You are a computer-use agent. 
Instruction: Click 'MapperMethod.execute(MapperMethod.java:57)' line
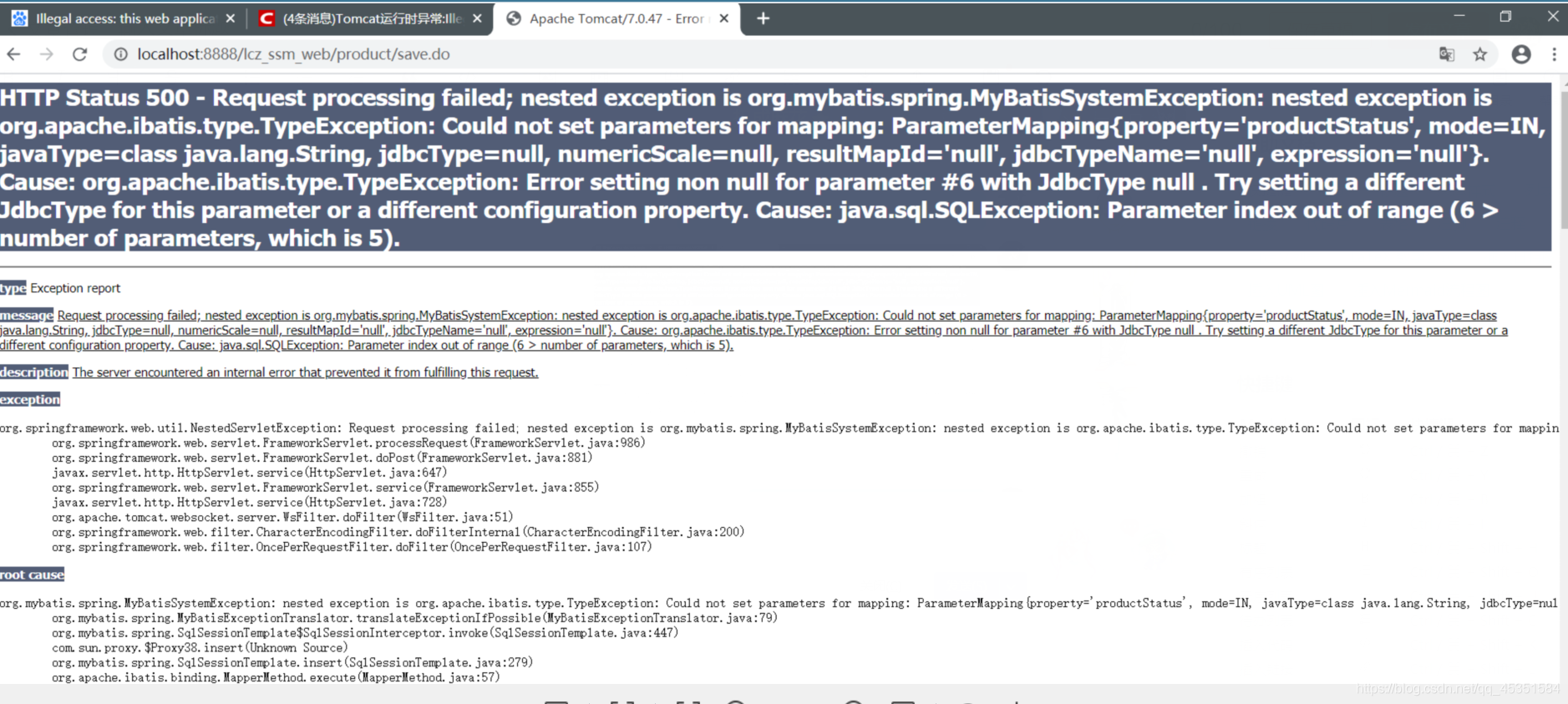pyautogui.click(x=276, y=678)
